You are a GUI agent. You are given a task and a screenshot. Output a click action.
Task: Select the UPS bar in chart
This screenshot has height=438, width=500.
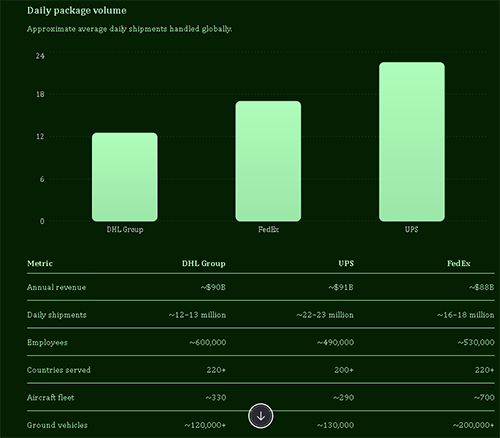(412, 142)
